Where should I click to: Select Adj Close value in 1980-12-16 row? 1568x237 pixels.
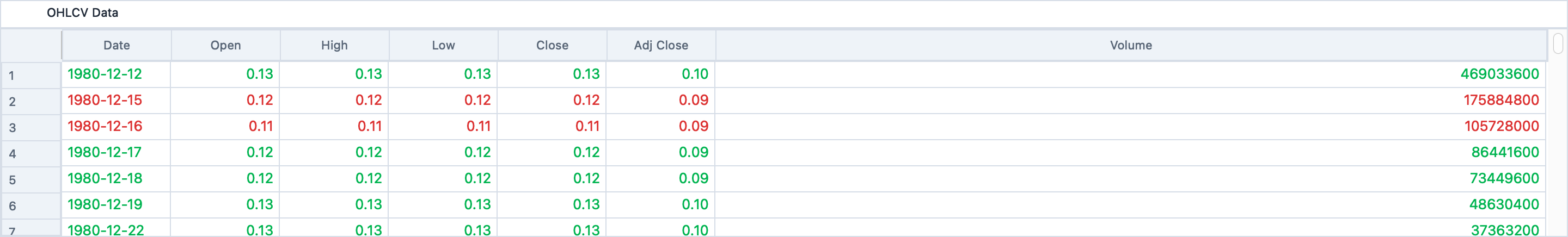[x=661, y=127]
